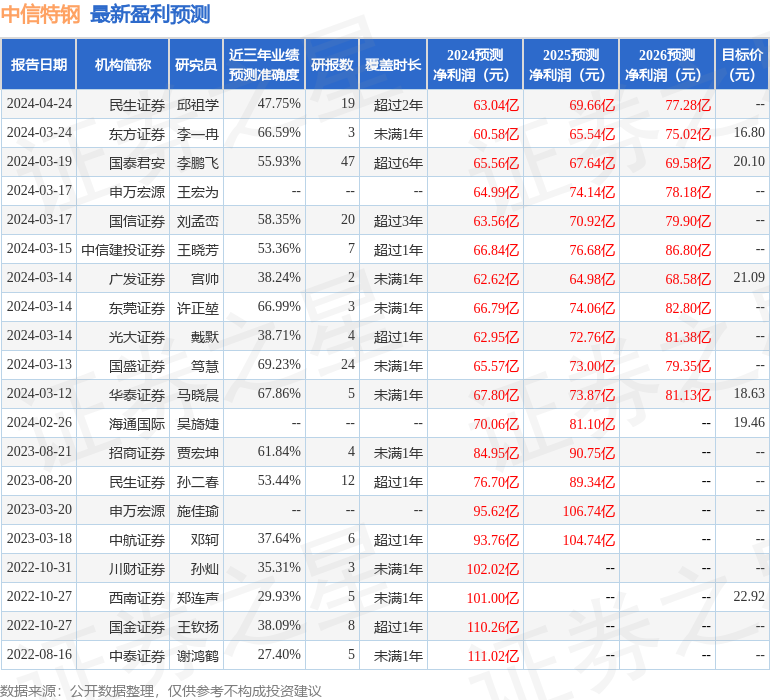Viewport: 770px width, 700px height.
Task: Click researcher 戴默
Action: [205, 336]
